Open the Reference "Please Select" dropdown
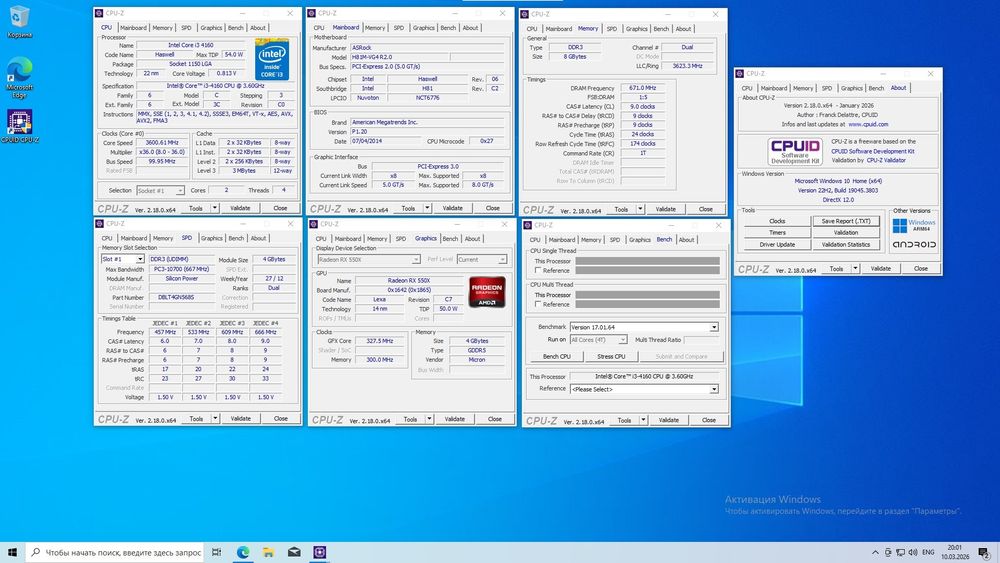 (x=713, y=389)
